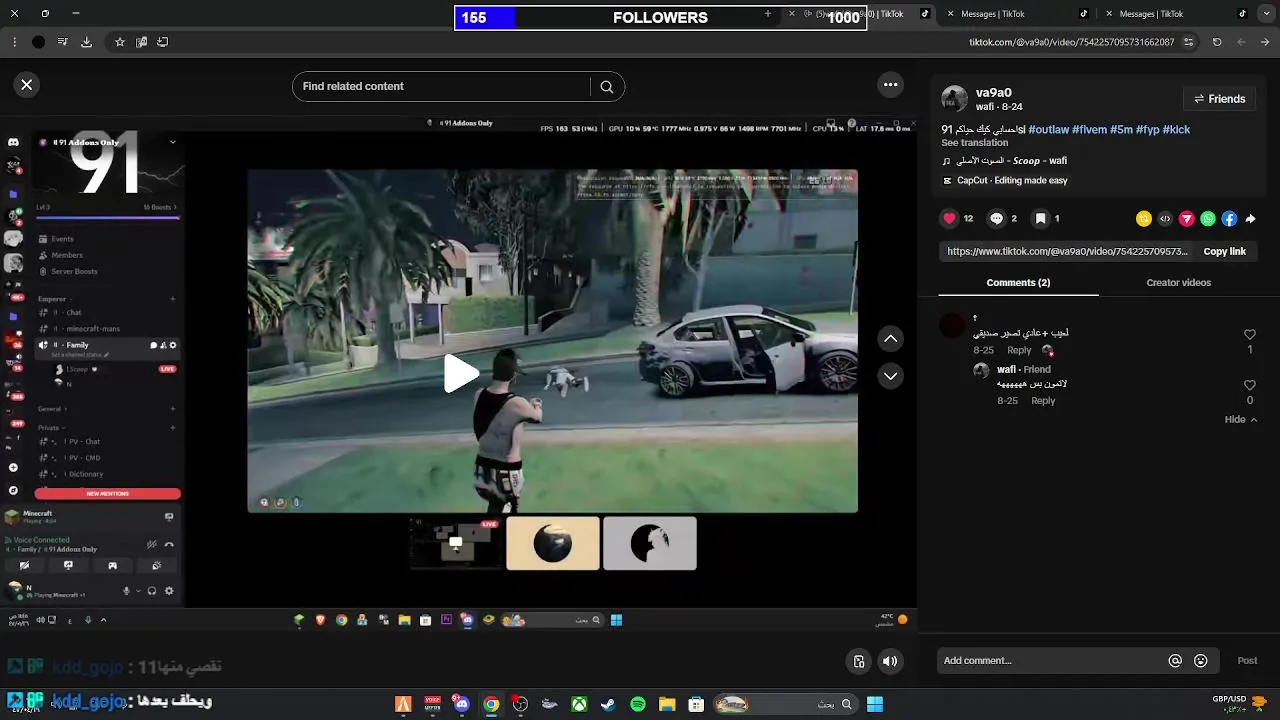
Task: Like the video with the heart icon
Action: (950, 218)
